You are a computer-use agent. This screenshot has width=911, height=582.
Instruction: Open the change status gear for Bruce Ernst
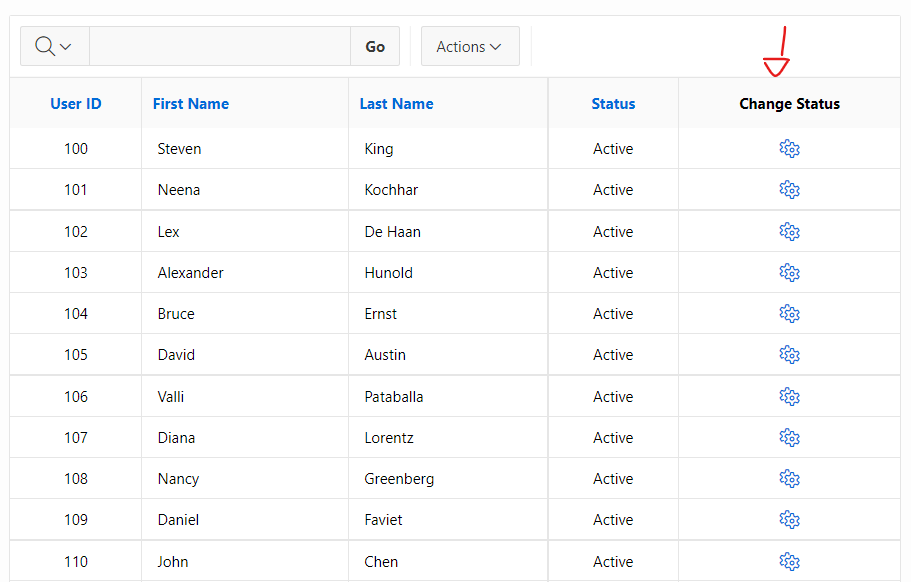coord(789,313)
